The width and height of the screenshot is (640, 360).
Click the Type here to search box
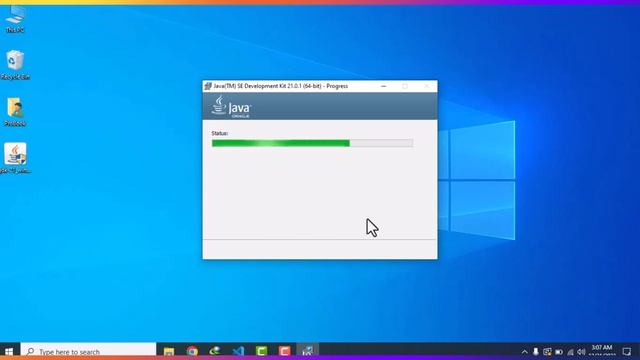(x=88, y=351)
